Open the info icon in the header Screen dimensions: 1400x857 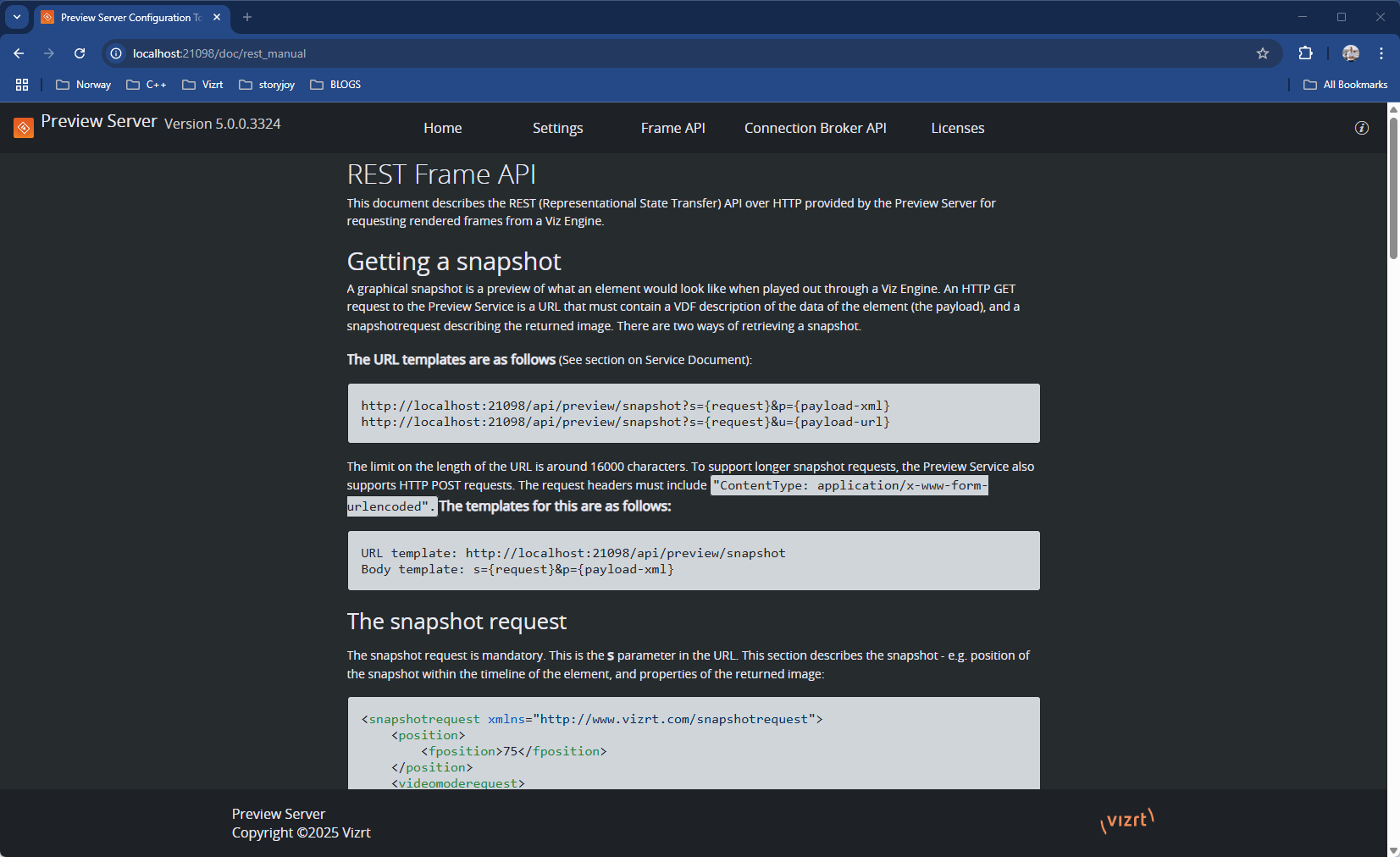pos(1362,128)
